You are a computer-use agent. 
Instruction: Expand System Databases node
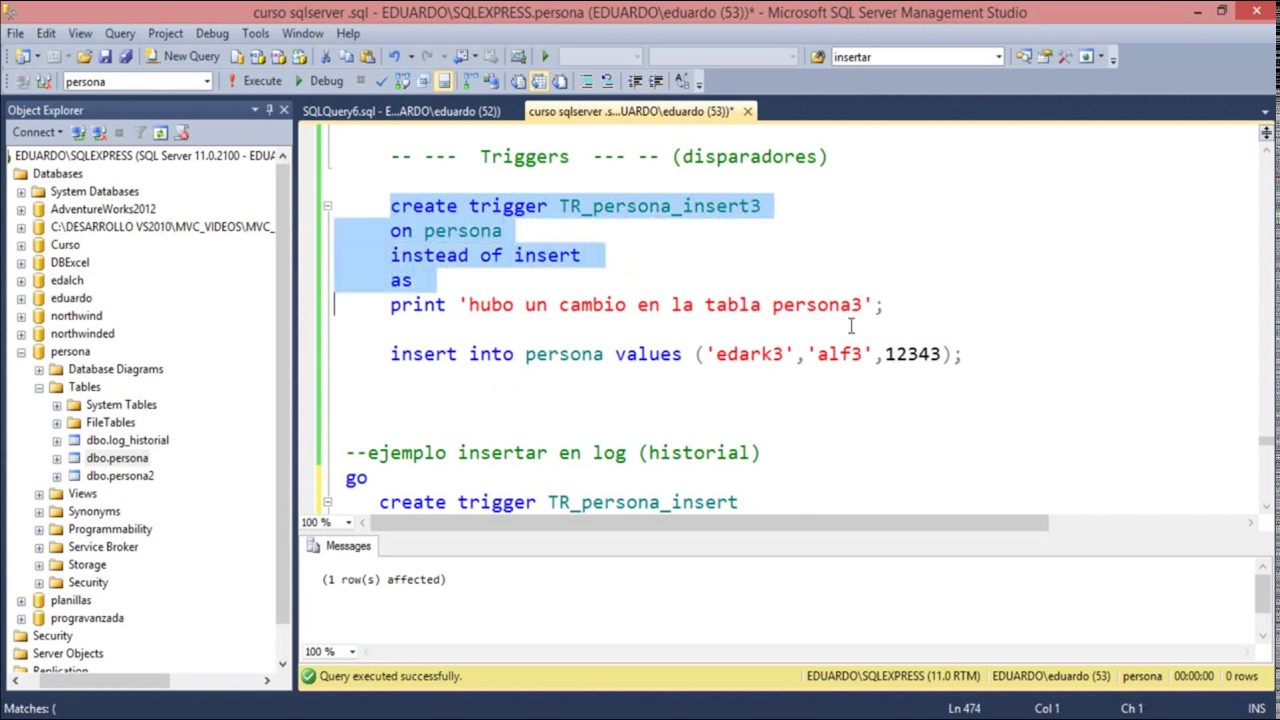[x=21, y=191]
